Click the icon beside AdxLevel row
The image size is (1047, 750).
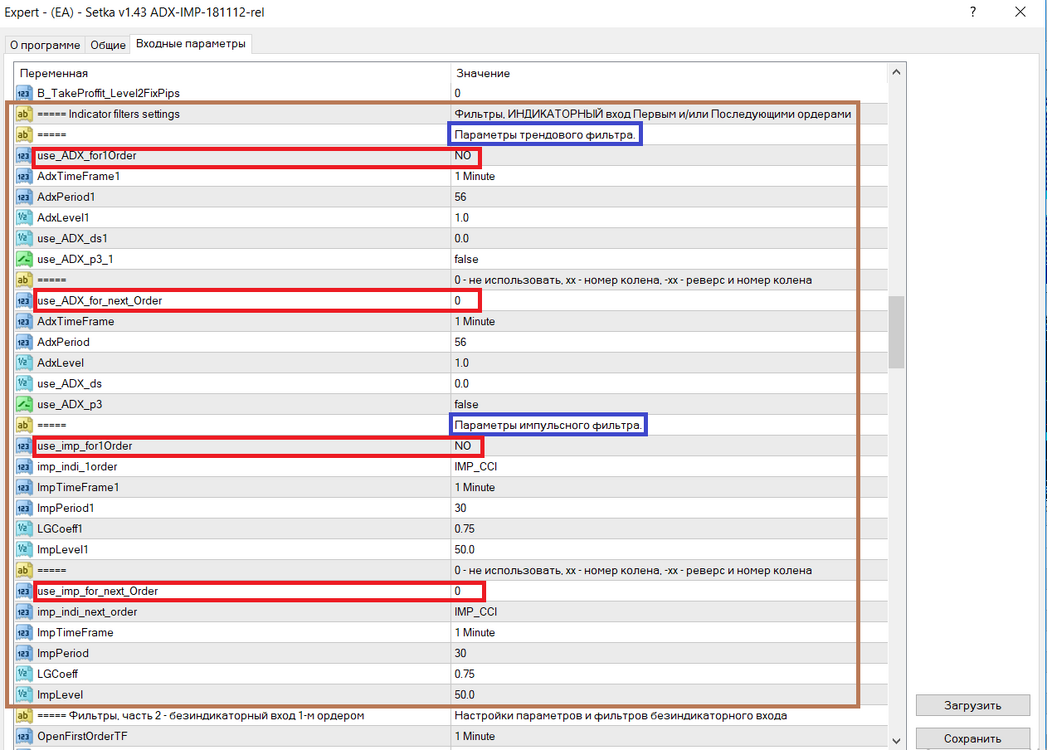tap(24, 363)
